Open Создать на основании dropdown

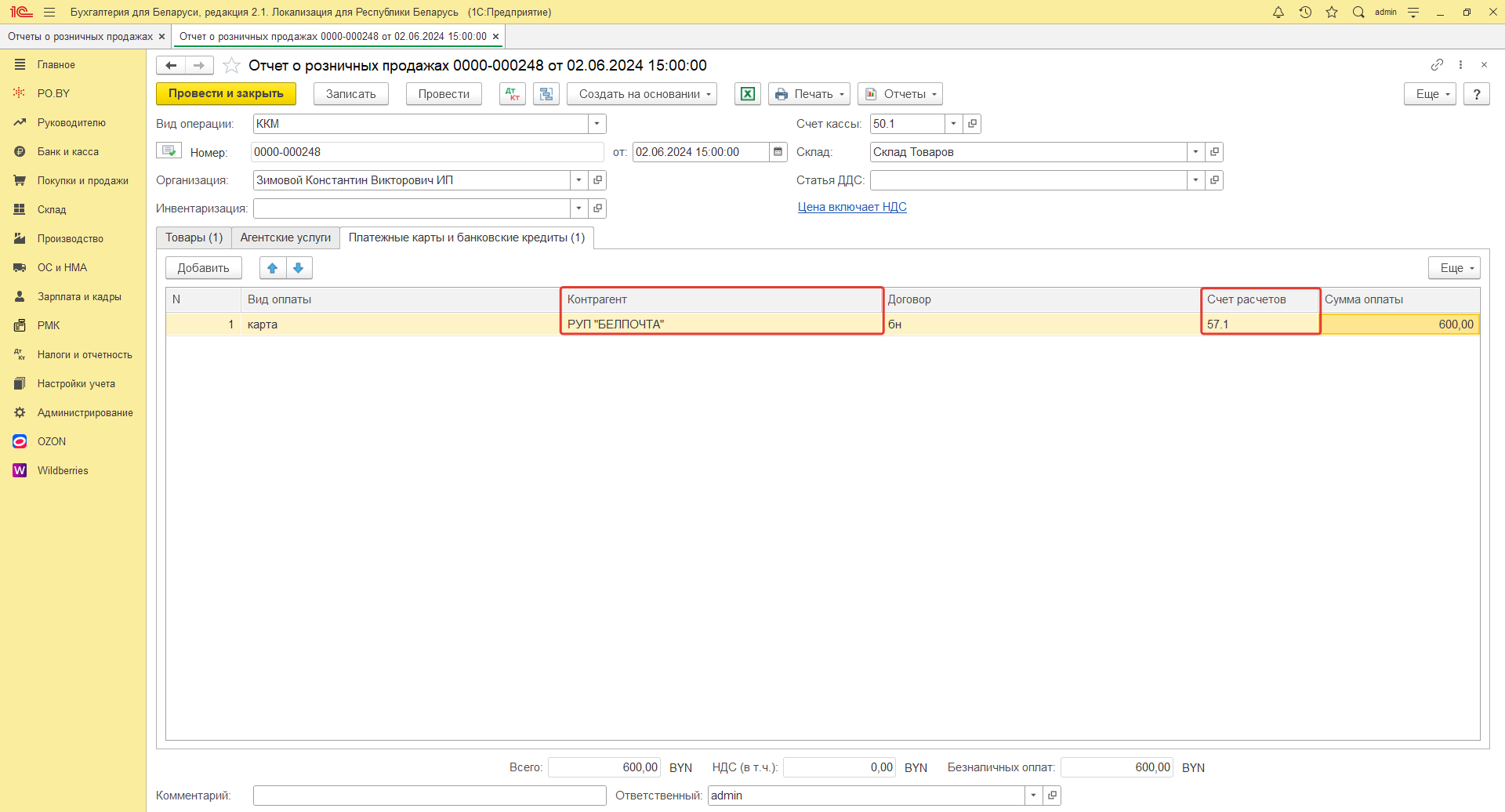pos(642,94)
